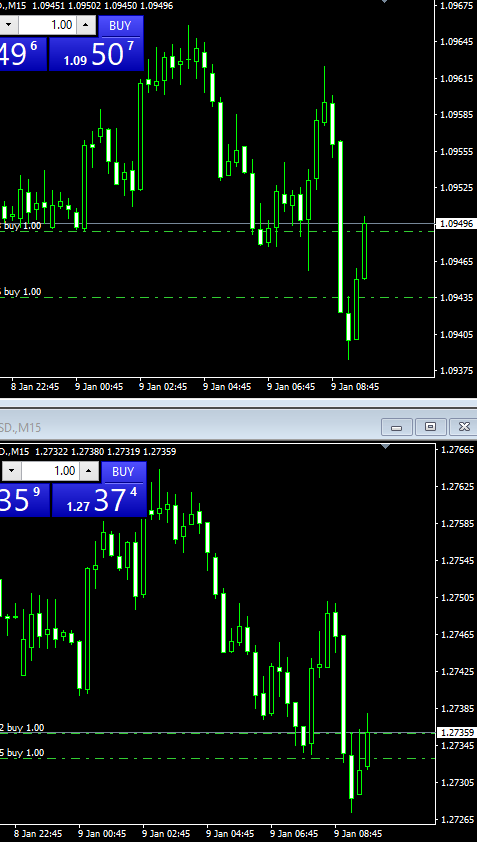Click the buy price panel showing 1.27 37 4
Viewport: 477px width, 842px height.
tap(99, 500)
